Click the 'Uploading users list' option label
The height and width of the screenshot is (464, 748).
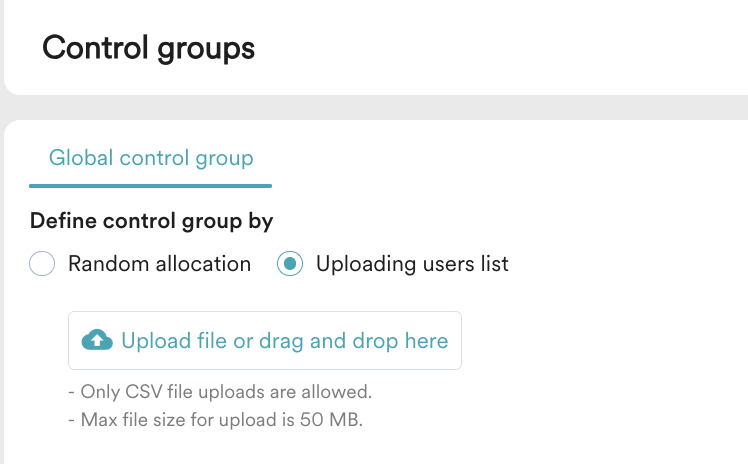click(412, 264)
